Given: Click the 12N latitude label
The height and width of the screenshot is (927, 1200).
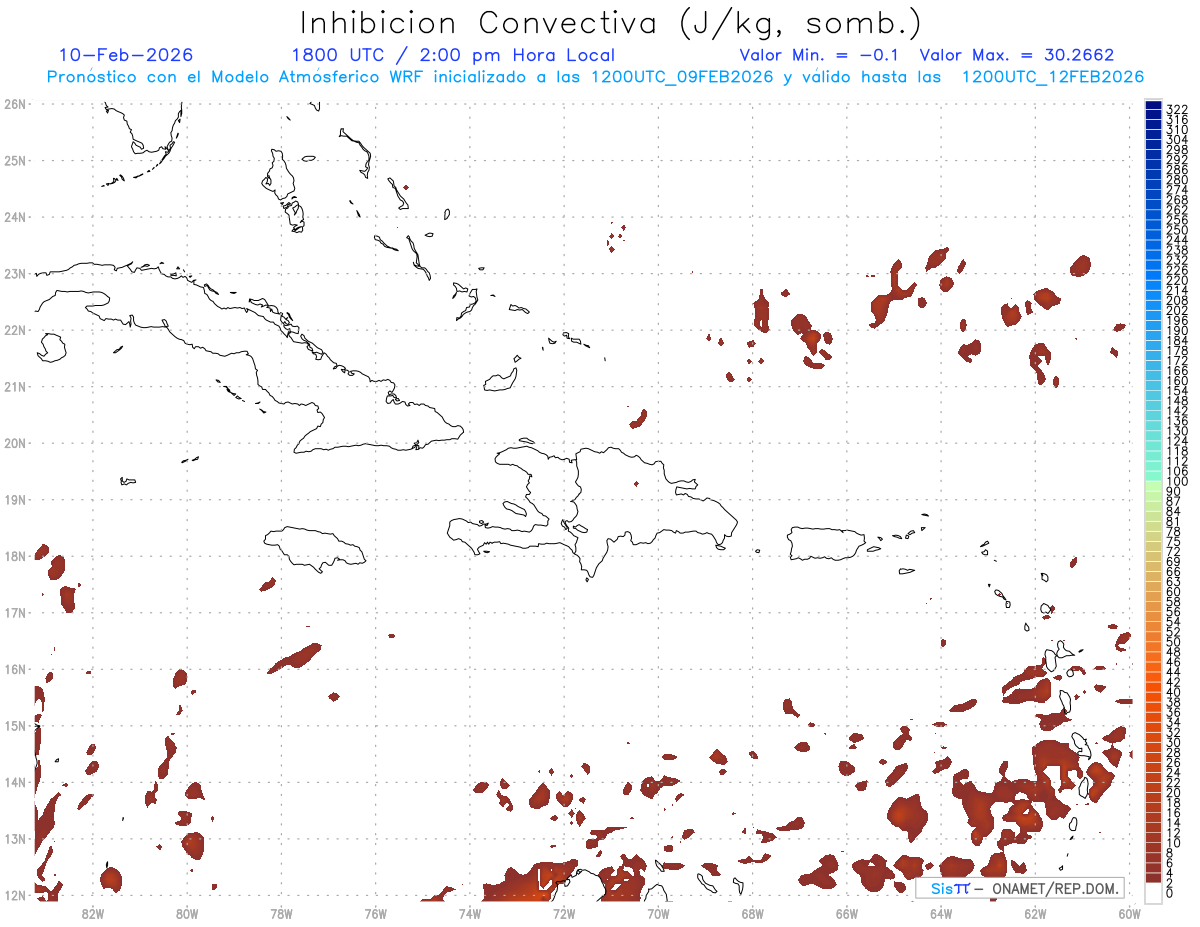Looking at the screenshot, I should (x=14, y=895).
